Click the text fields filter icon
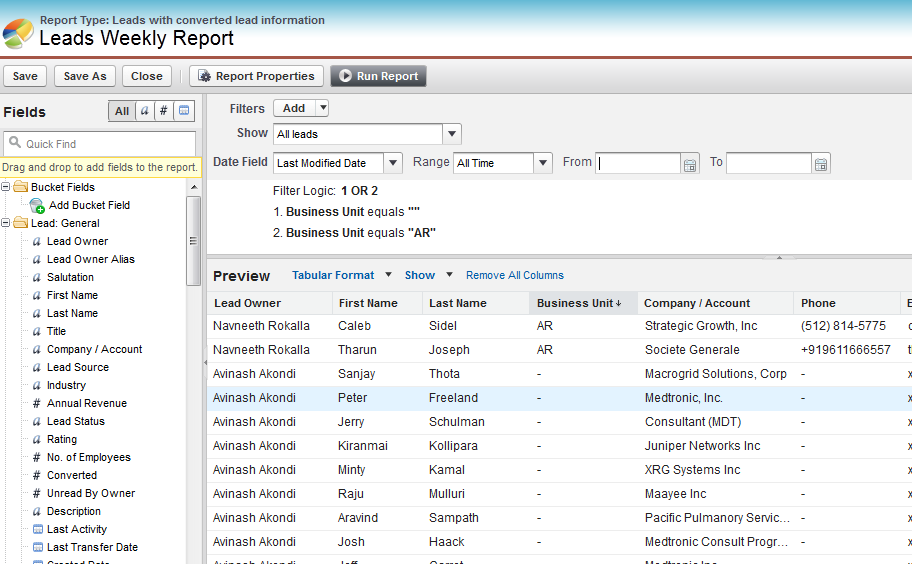 [145, 111]
